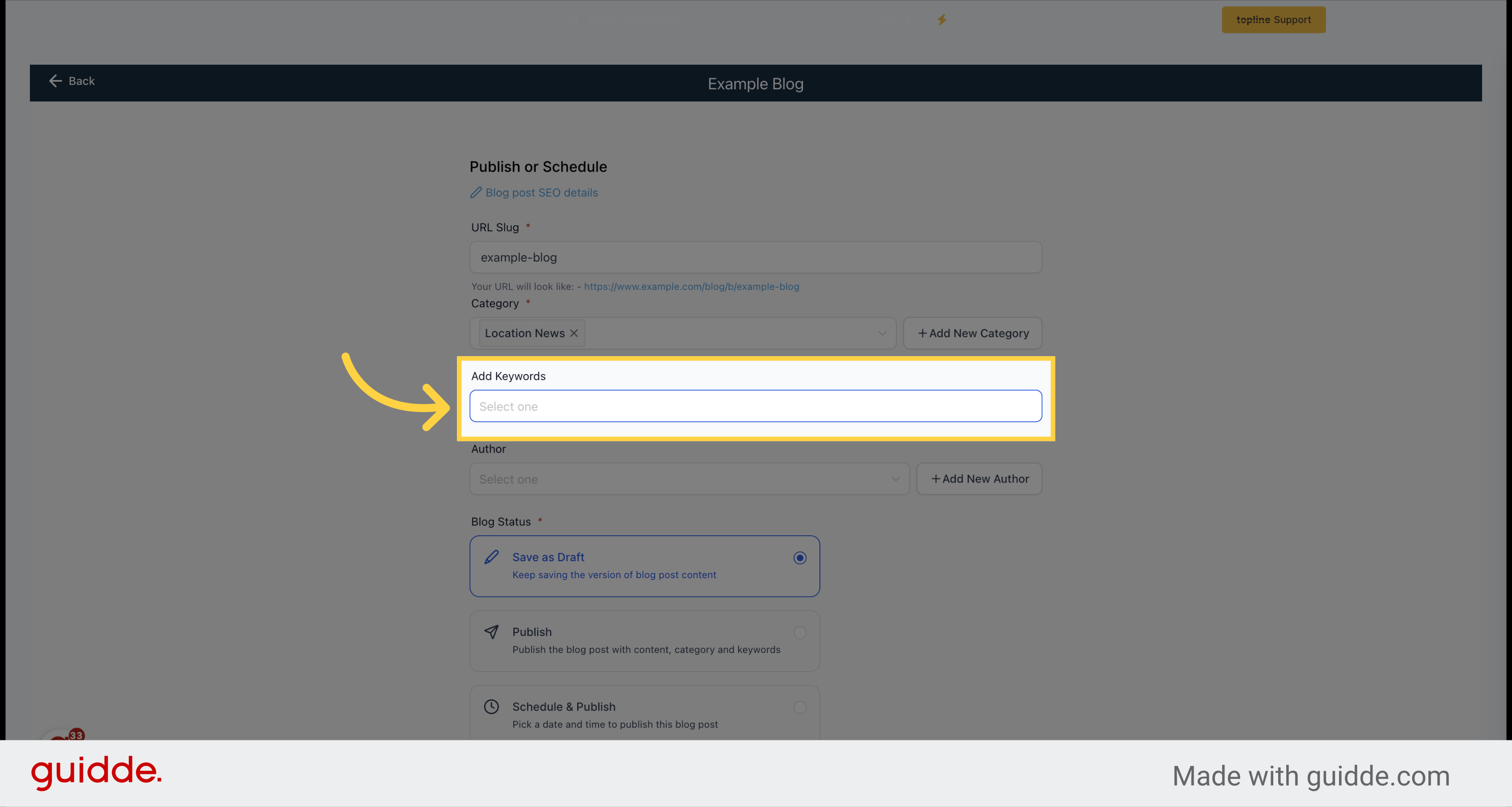This screenshot has width=1512, height=807.
Task: Select the Schedule & Publish radio button
Action: [800, 707]
